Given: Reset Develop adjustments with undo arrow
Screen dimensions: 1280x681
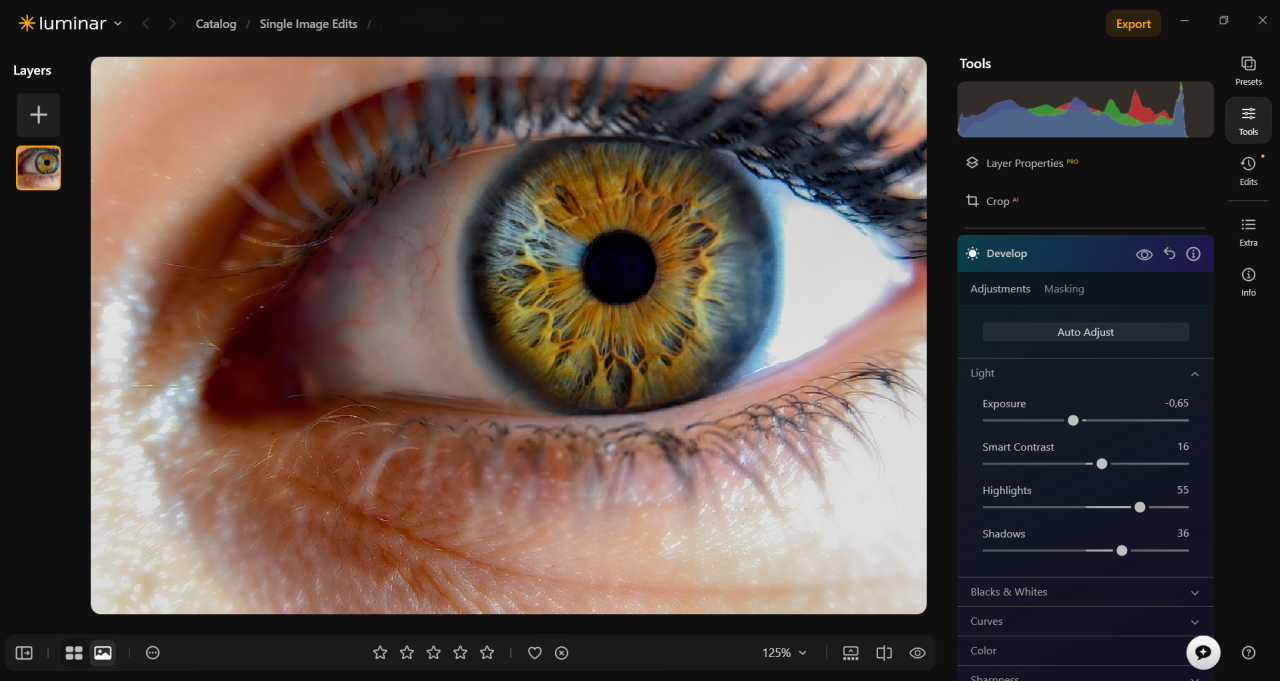Looking at the screenshot, I should click(1169, 254).
